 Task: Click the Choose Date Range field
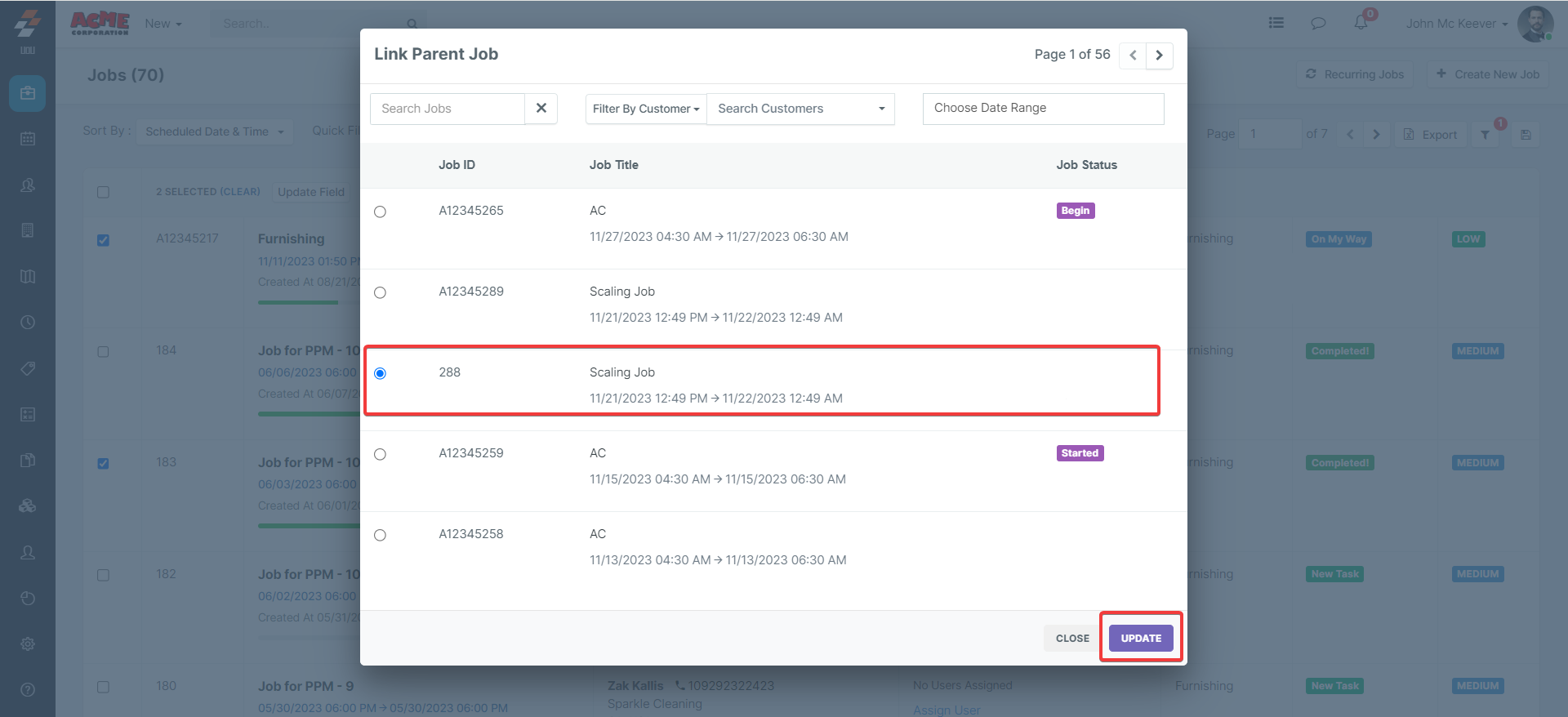(1043, 109)
